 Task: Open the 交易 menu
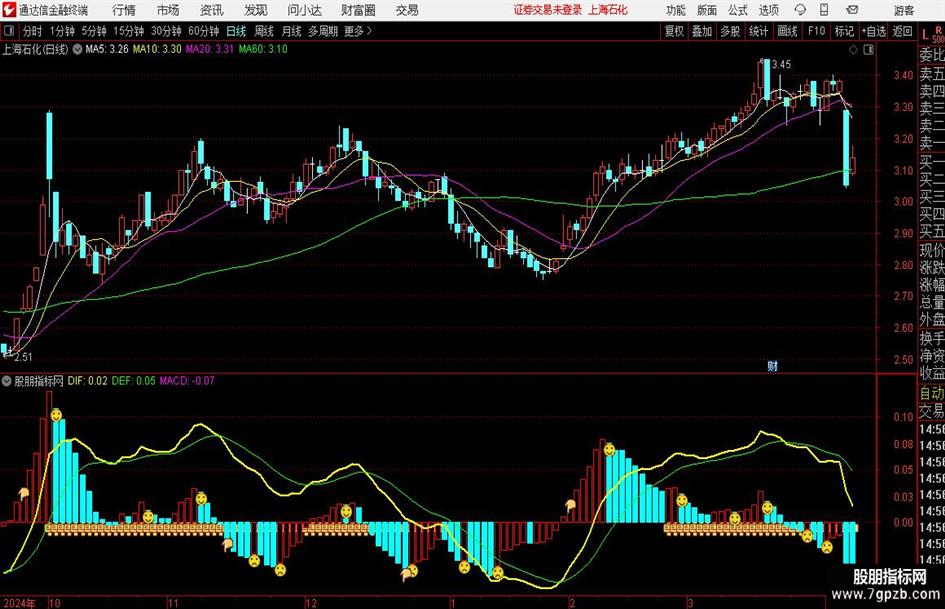click(407, 10)
